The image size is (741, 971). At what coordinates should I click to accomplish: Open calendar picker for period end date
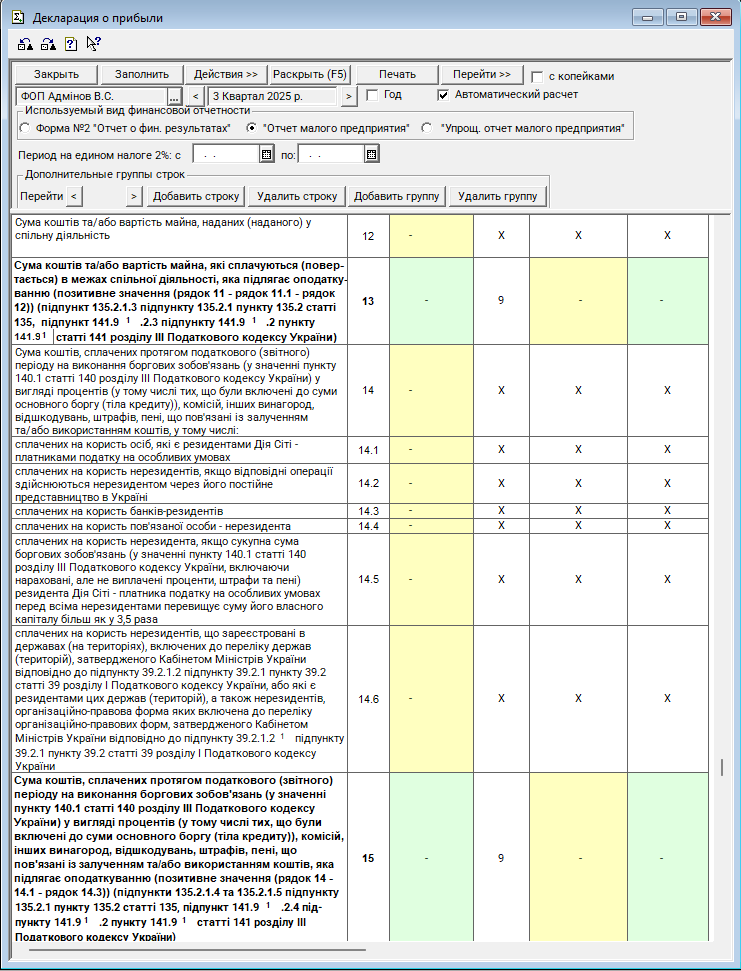[x=371, y=154]
